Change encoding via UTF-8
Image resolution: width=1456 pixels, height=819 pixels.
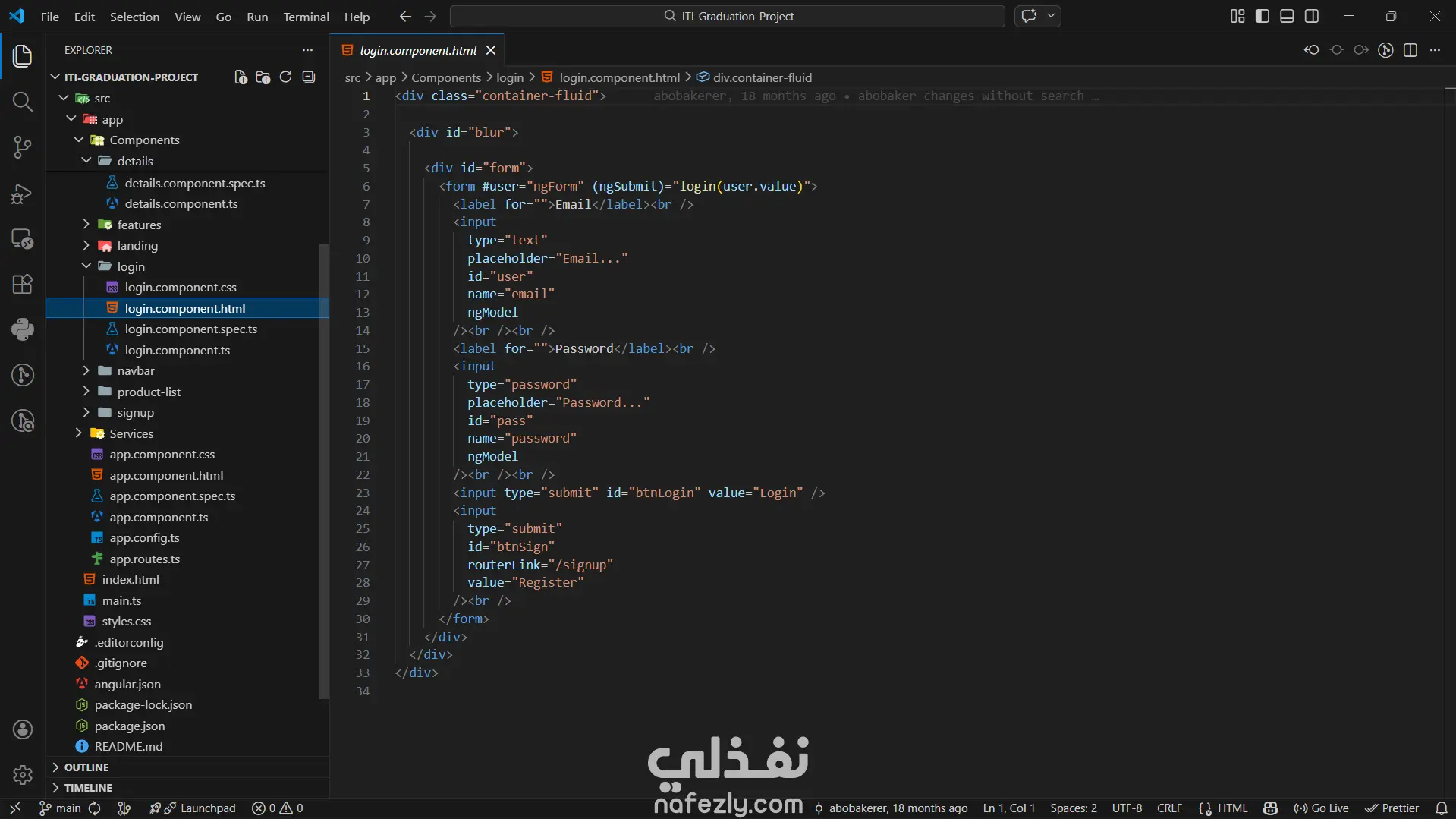1127,808
